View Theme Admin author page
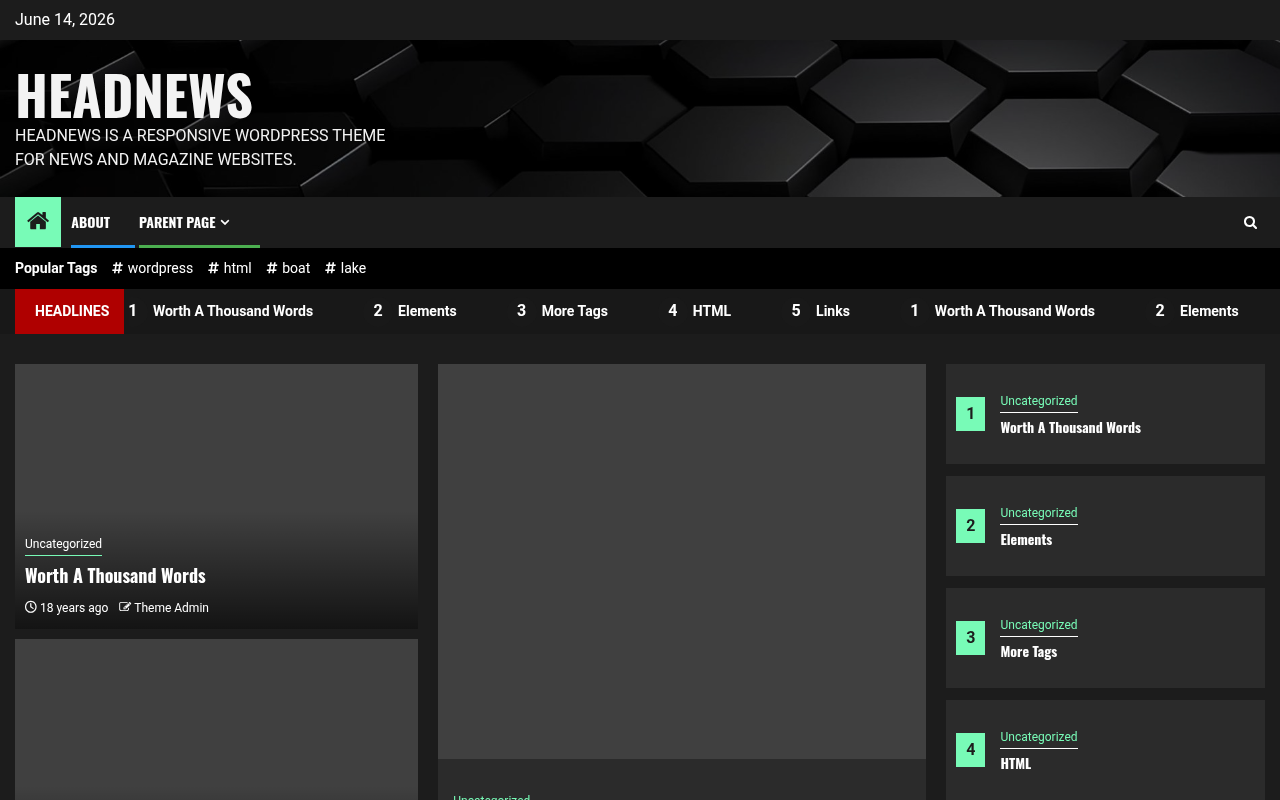This screenshot has width=1280, height=800. 171,608
